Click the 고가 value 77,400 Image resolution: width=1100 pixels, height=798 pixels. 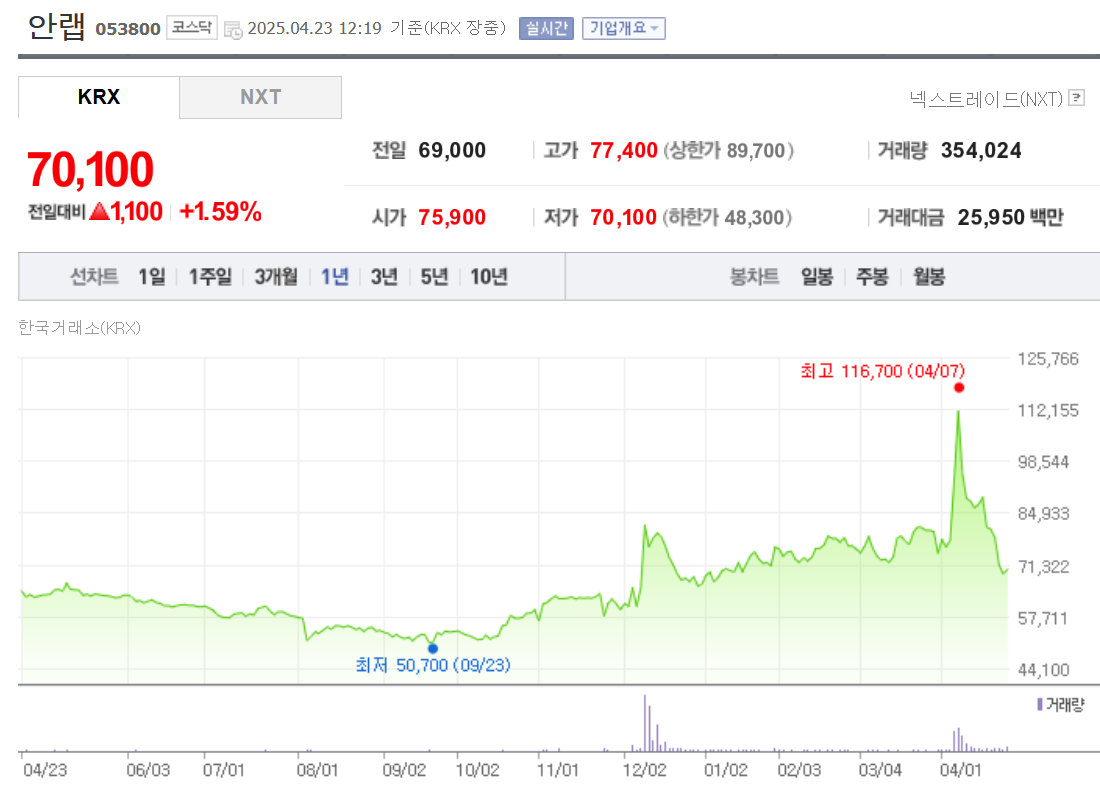click(x=624, y=150)
